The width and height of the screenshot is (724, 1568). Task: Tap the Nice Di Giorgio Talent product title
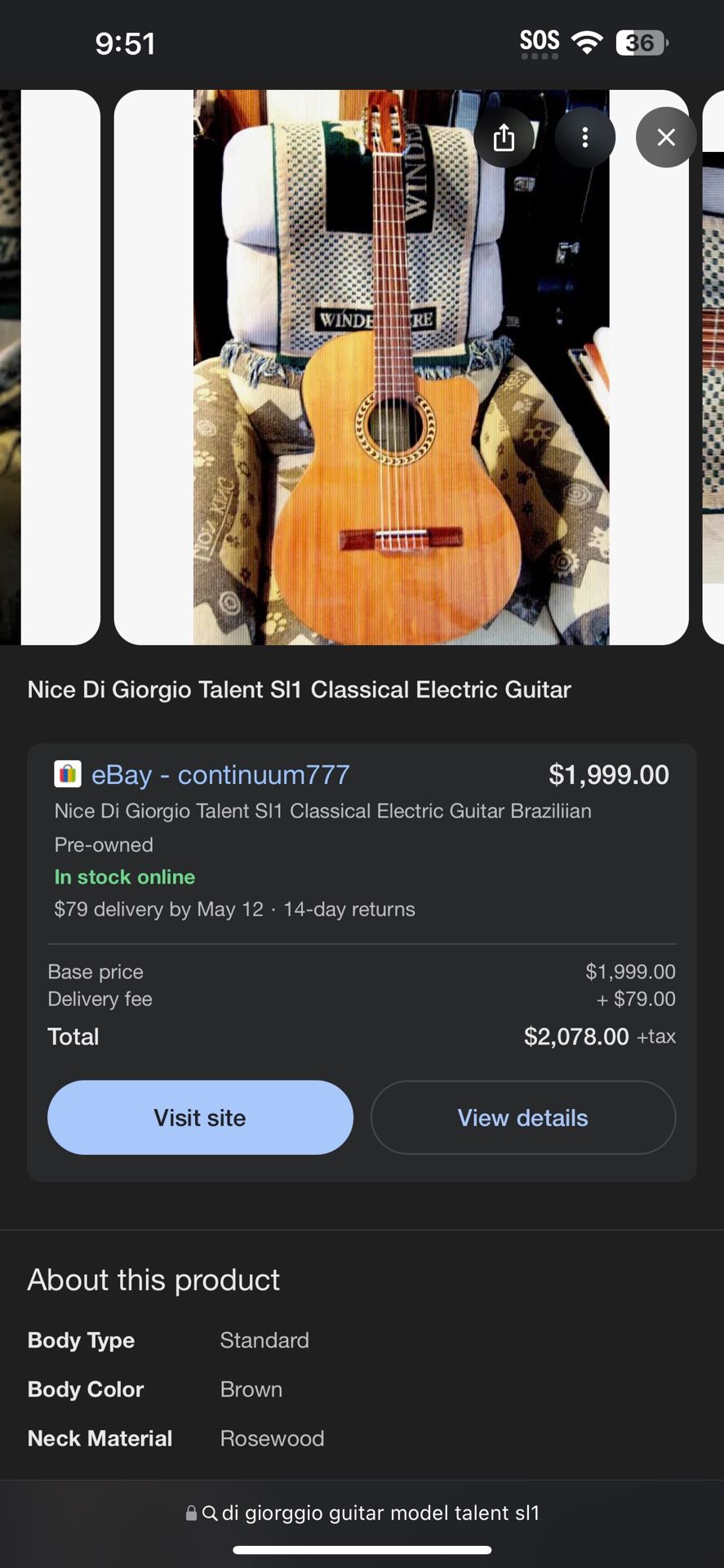(x=299, y=690)
